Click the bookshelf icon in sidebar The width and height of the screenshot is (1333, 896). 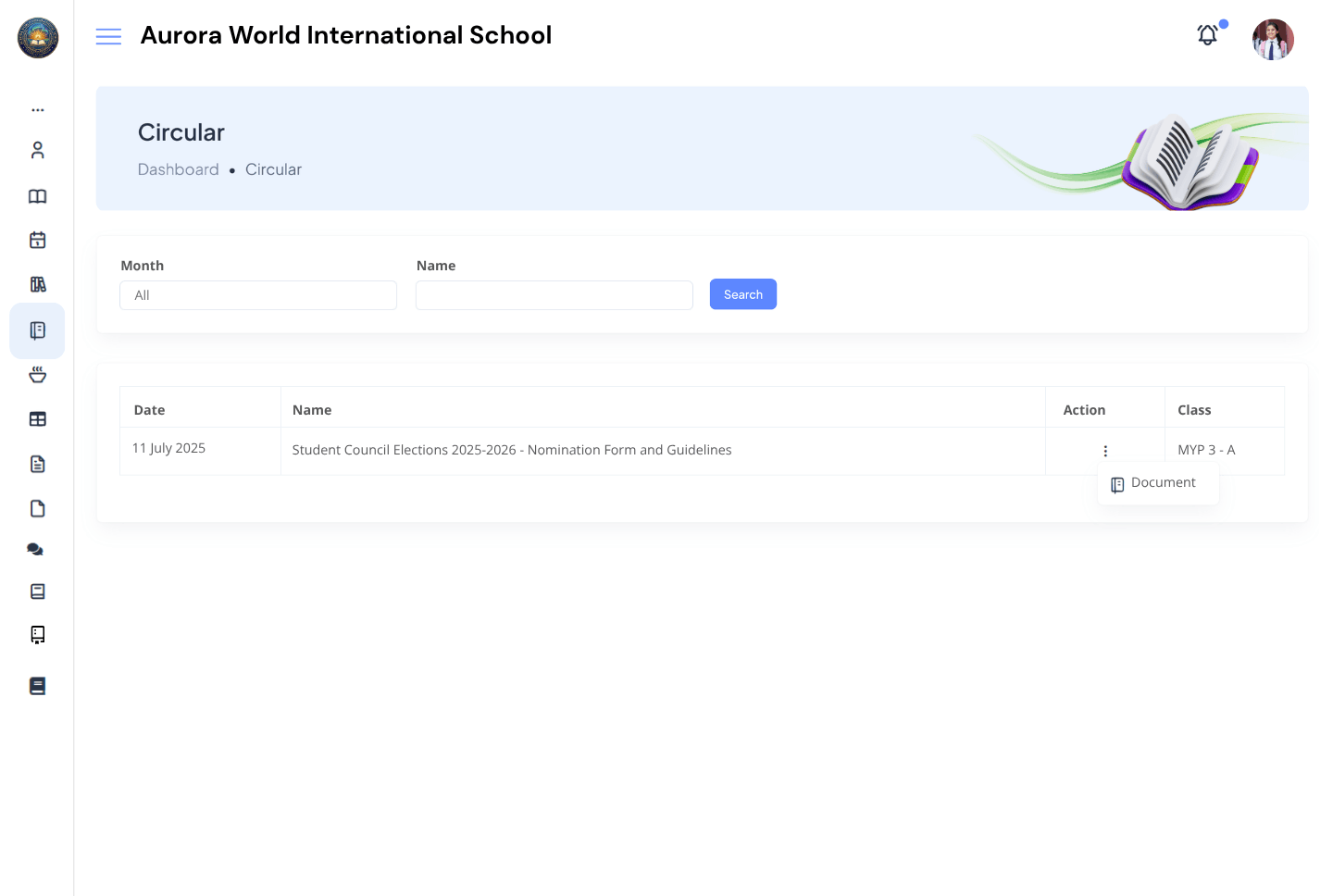[37, 284]
